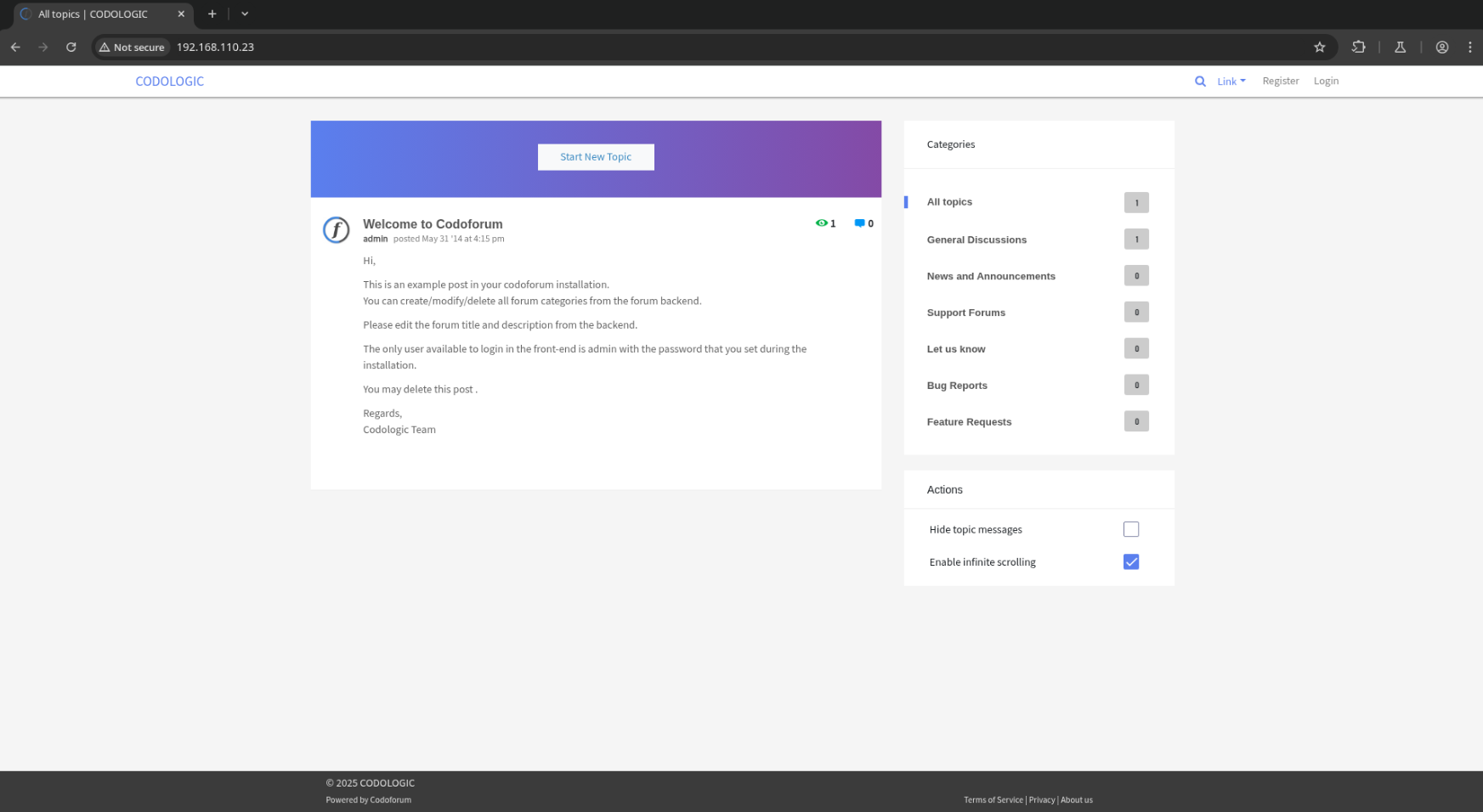The height and width of the screenshot is (812, 1483).
Task: Click the post date 'May 31 '14 at 4:15 pm'
Action: [463, 239]
